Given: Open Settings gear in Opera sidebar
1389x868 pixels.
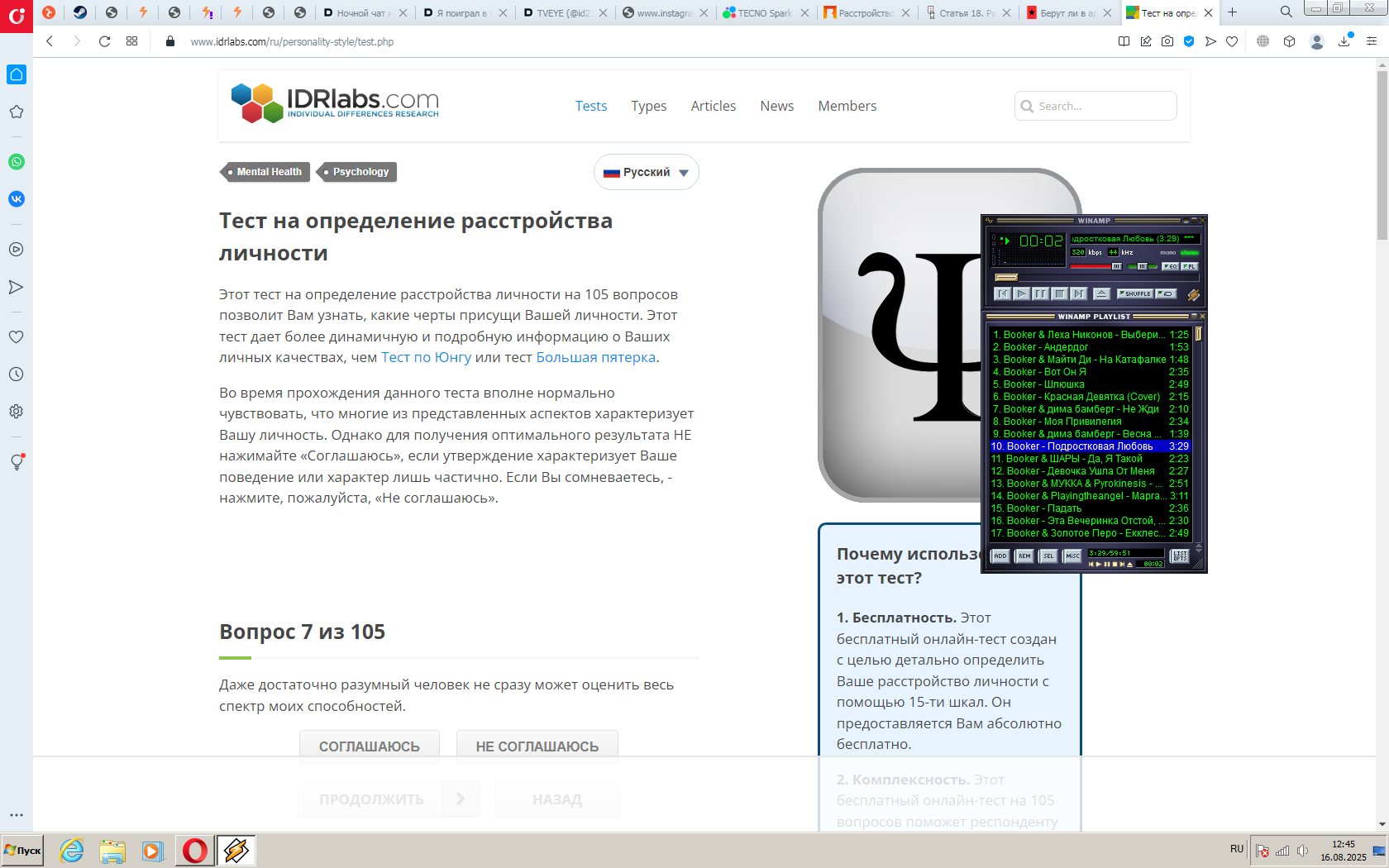Looking at the screenshot, I should pos(17,412).
